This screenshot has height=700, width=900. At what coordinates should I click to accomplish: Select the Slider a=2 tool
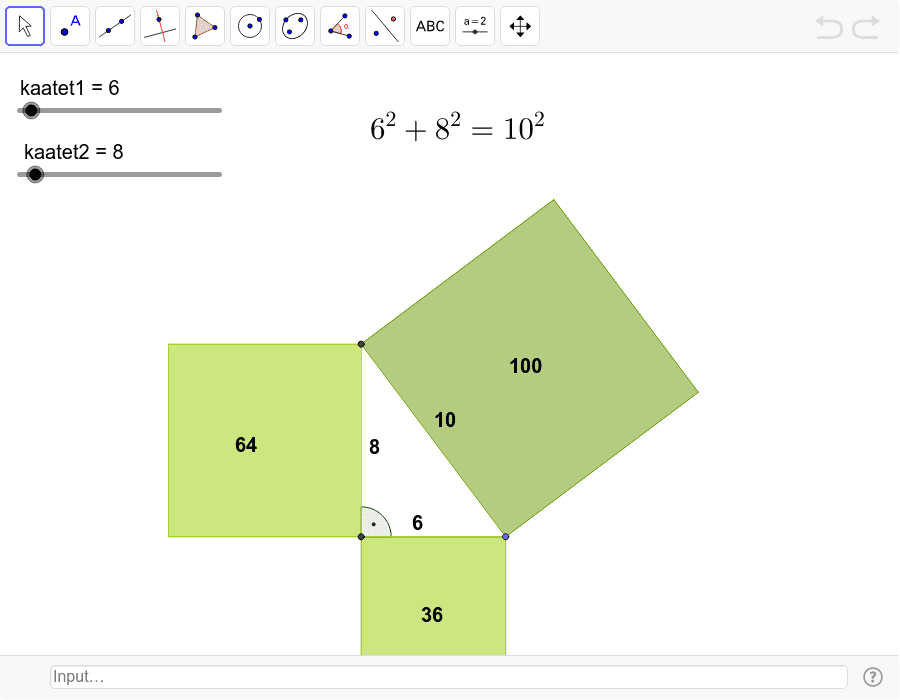(x=475, y=26)
